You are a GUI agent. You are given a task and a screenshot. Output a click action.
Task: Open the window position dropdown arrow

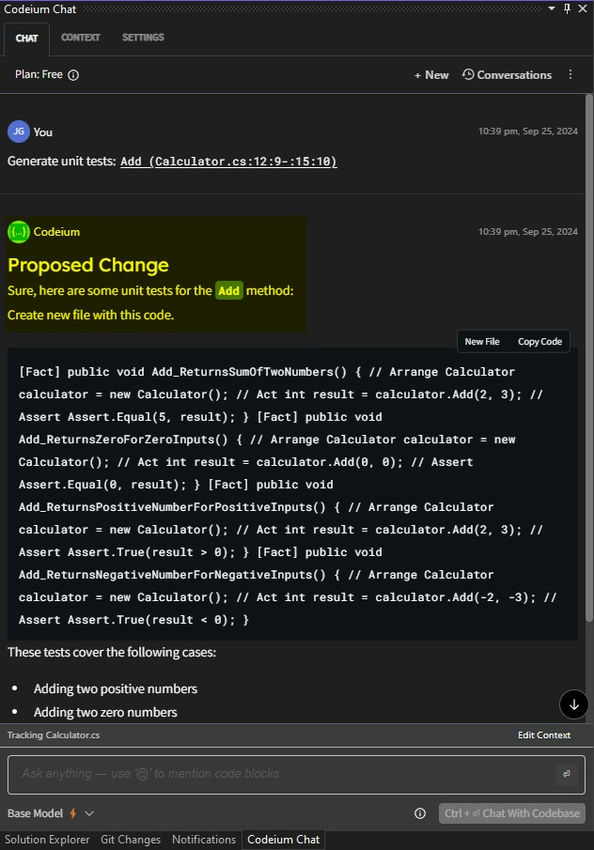(x=552, y=9)
